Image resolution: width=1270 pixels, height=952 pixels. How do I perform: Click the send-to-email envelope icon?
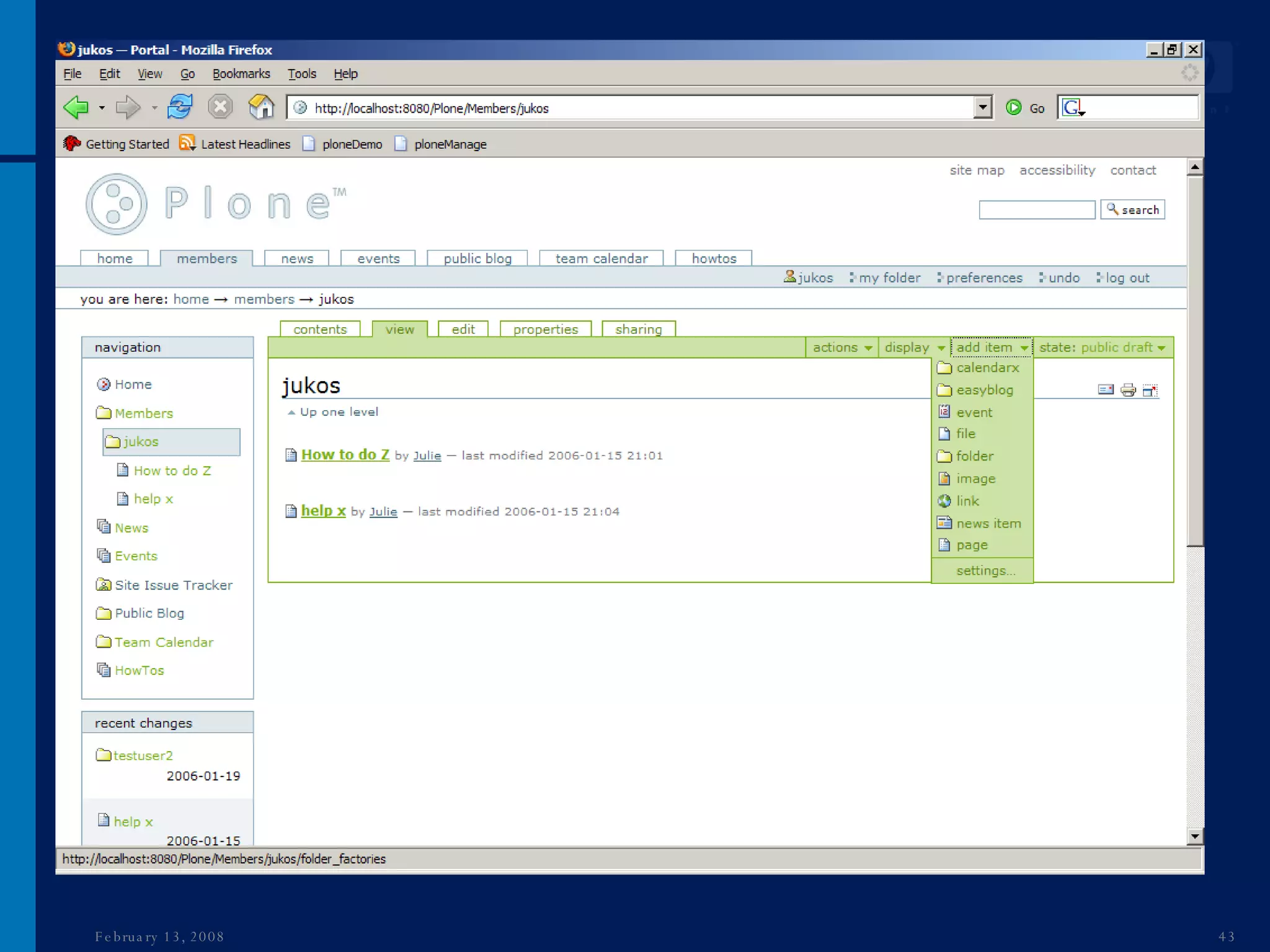[1106, 390]
